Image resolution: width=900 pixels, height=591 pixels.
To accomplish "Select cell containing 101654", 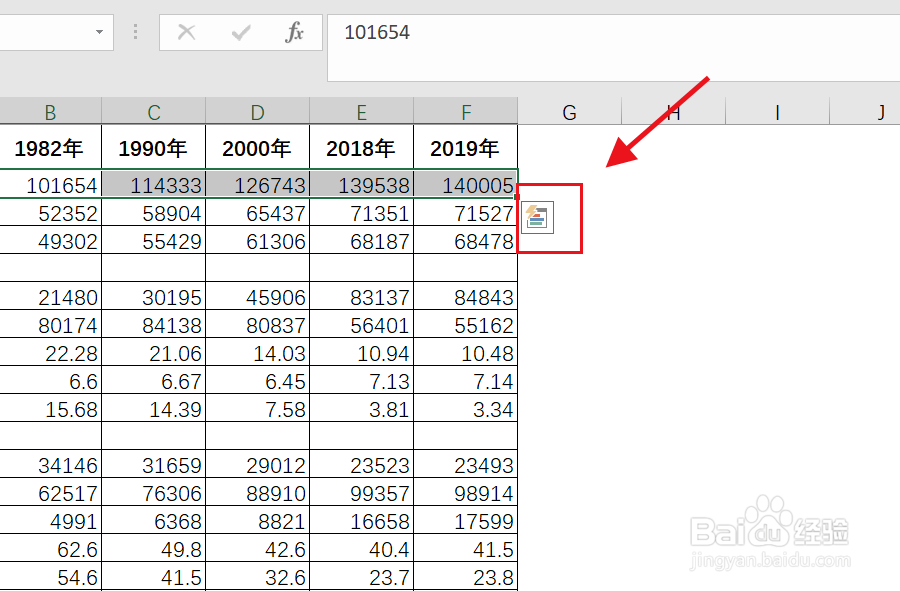I will click(51, 184).
